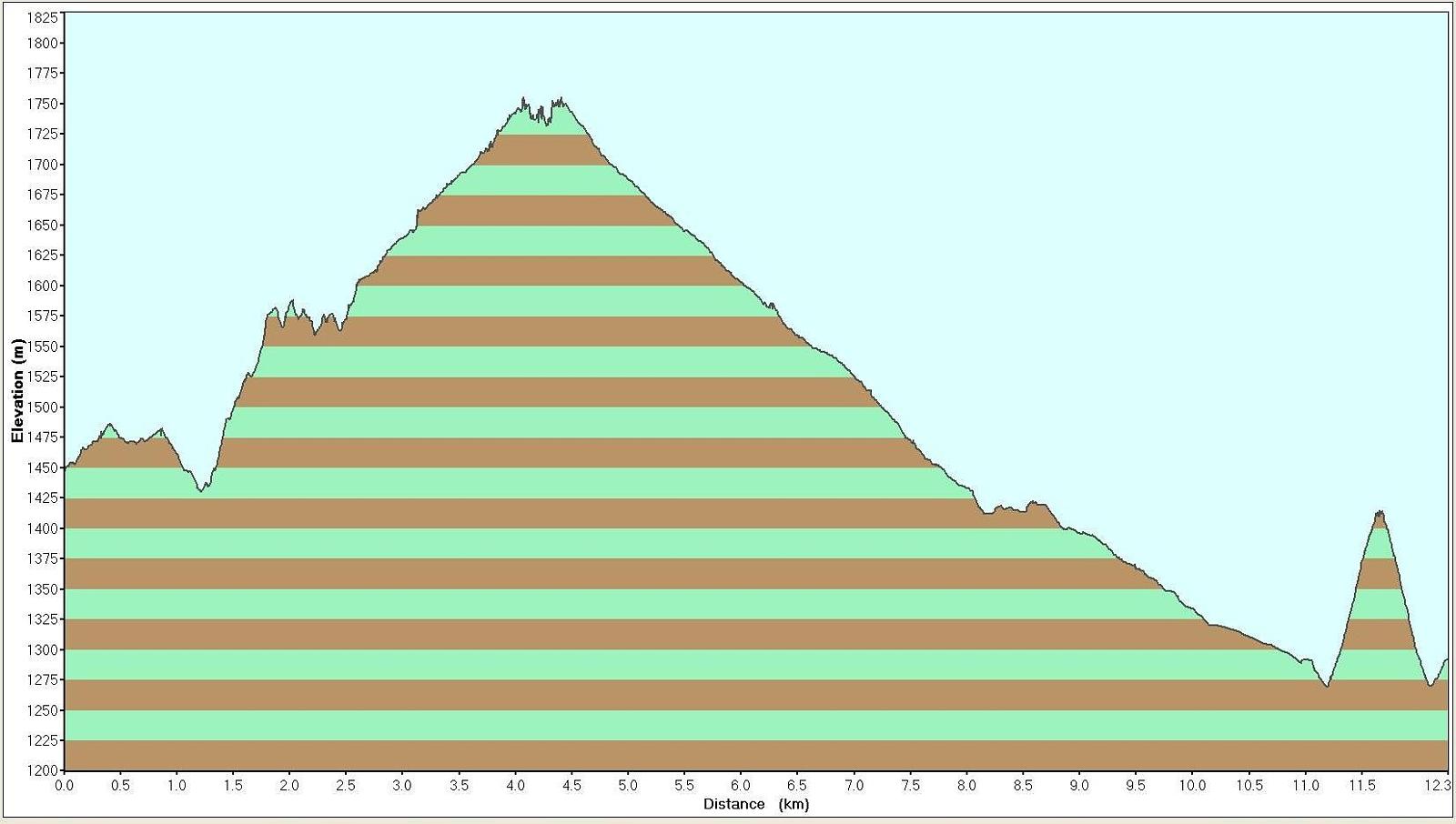This screenshot has height=824, width=1456.
Task: Click the 1225 elevation axis label
Action: (x=43, y=740)
